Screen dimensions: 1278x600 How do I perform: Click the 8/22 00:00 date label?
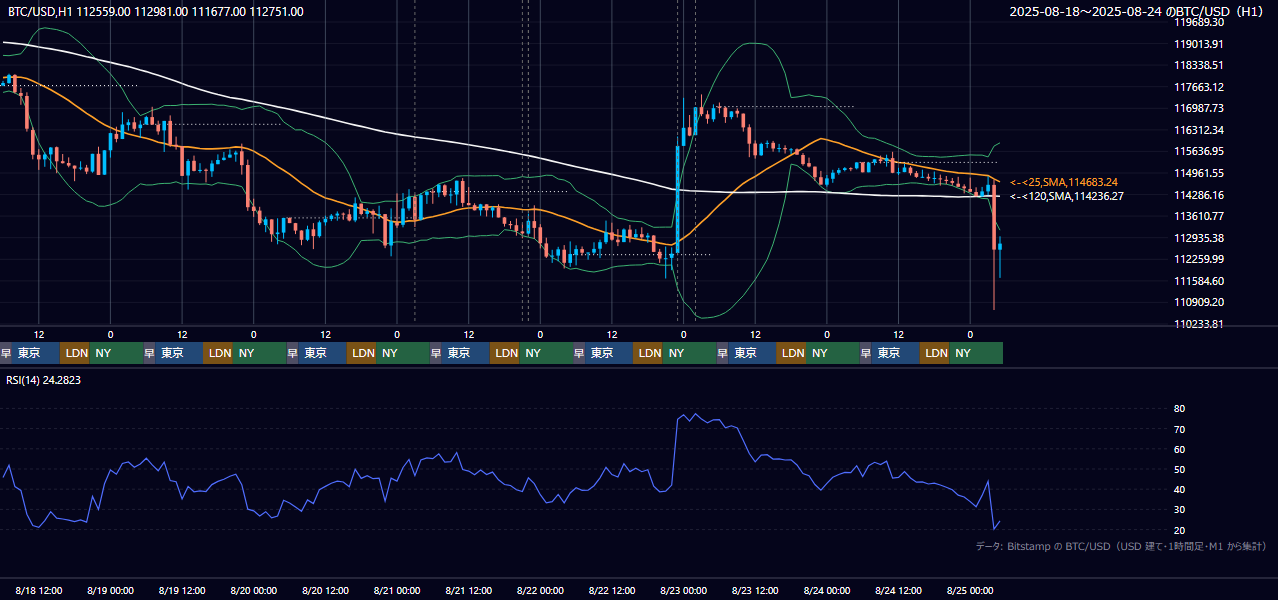[x=541, y=590]
